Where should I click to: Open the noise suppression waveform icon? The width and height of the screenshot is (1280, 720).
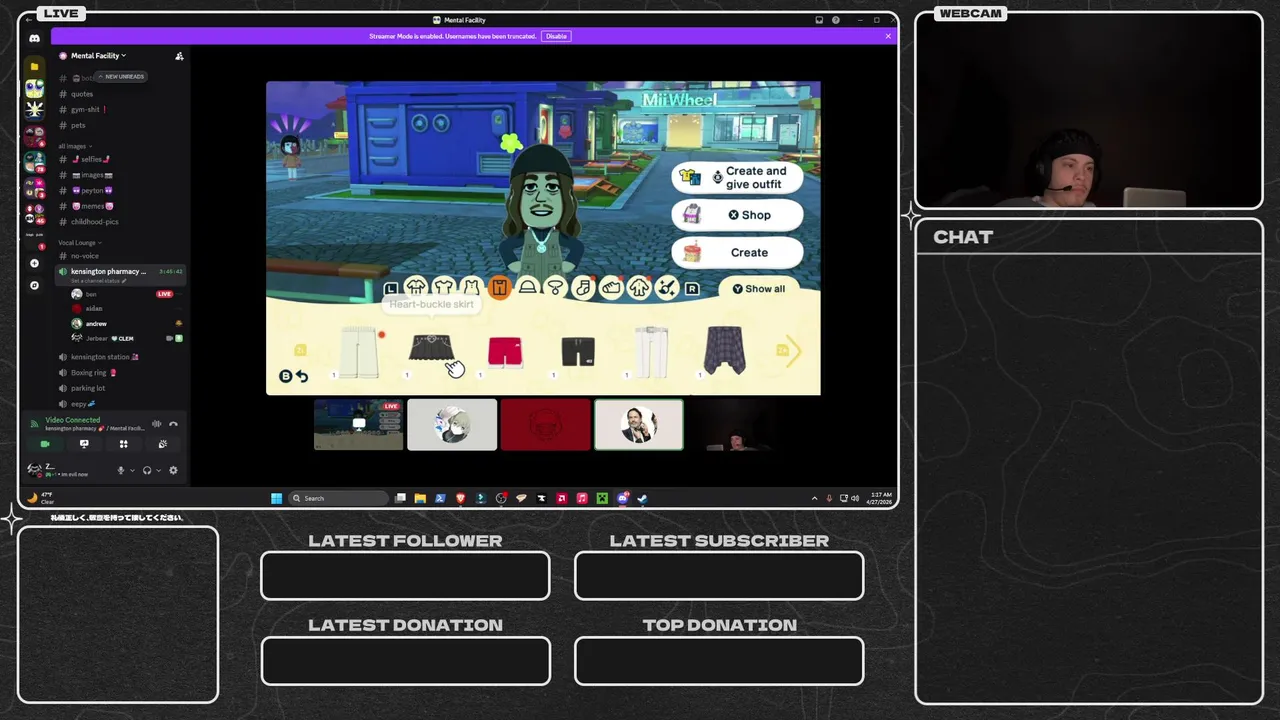pyautogui.click(x=156, y=424)
